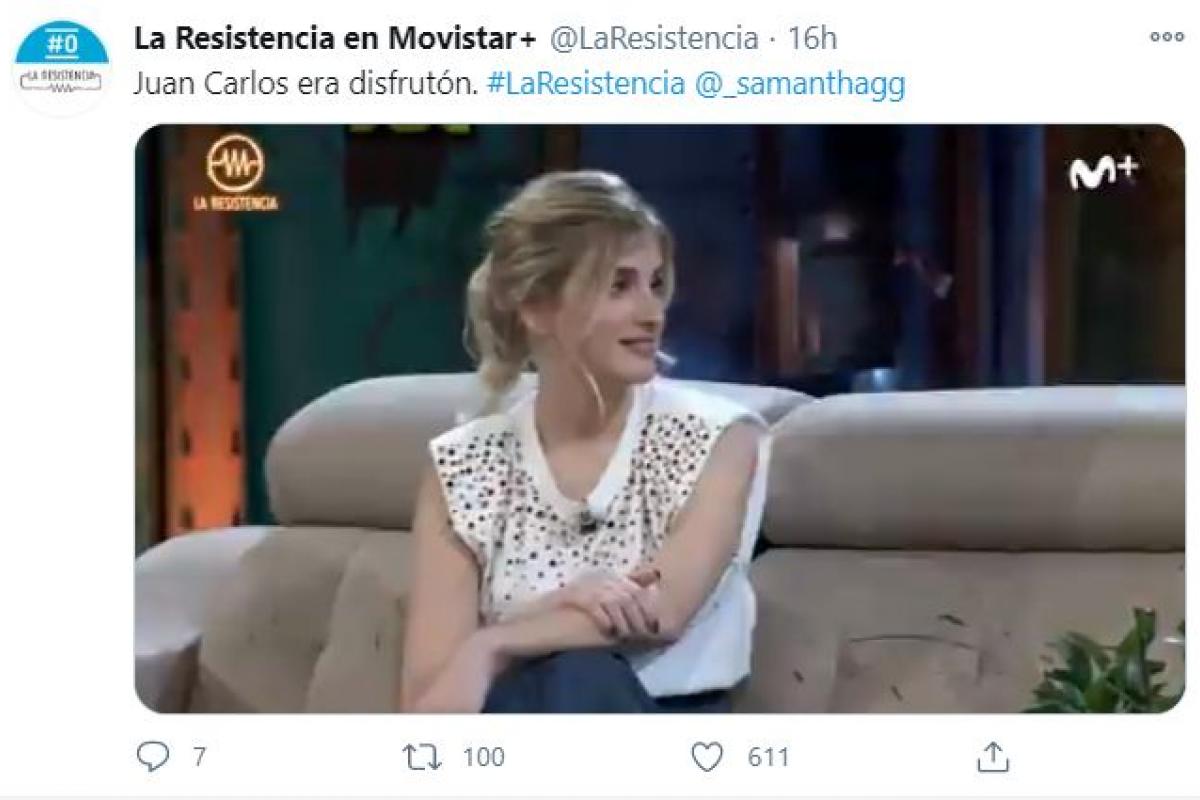Image resolution: width=1200 pixels, height=800 pixels.
Task: Click La Resistencia profile avatar
Action: point(61,64)
